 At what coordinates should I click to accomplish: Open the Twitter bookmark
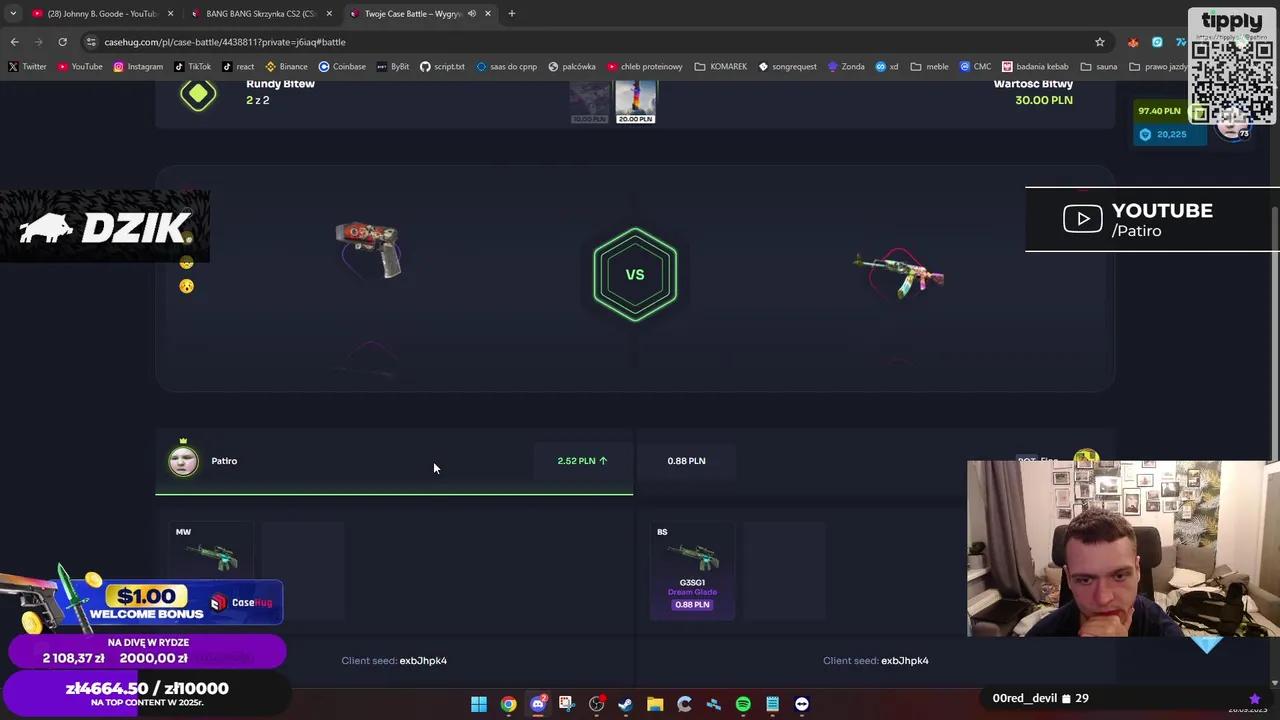(x=27, y=67)
